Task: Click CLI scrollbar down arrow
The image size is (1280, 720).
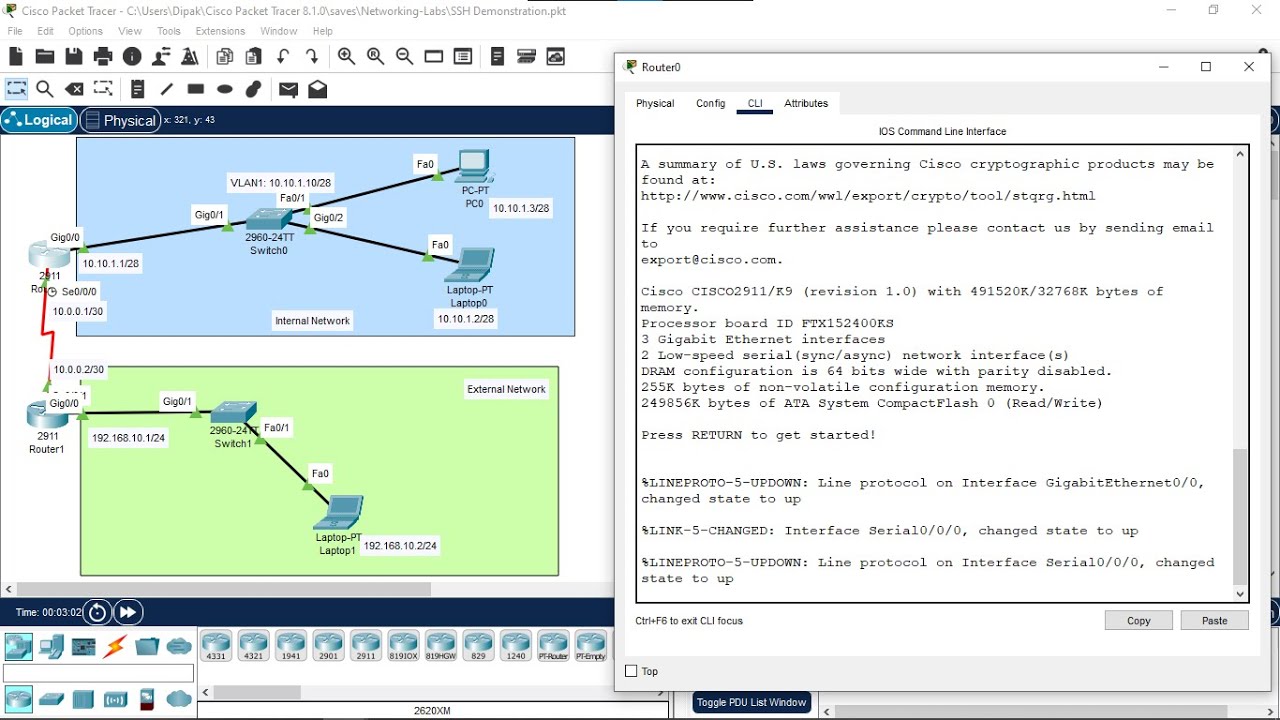Action: 1241,594
